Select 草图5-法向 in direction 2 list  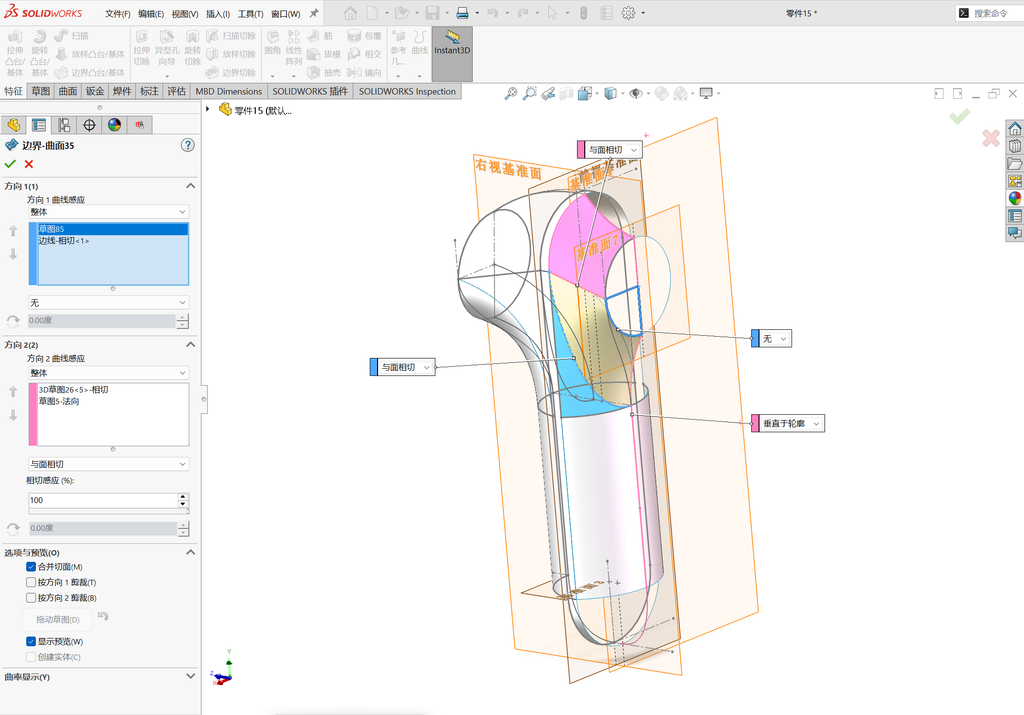click(x=112, y=402)
